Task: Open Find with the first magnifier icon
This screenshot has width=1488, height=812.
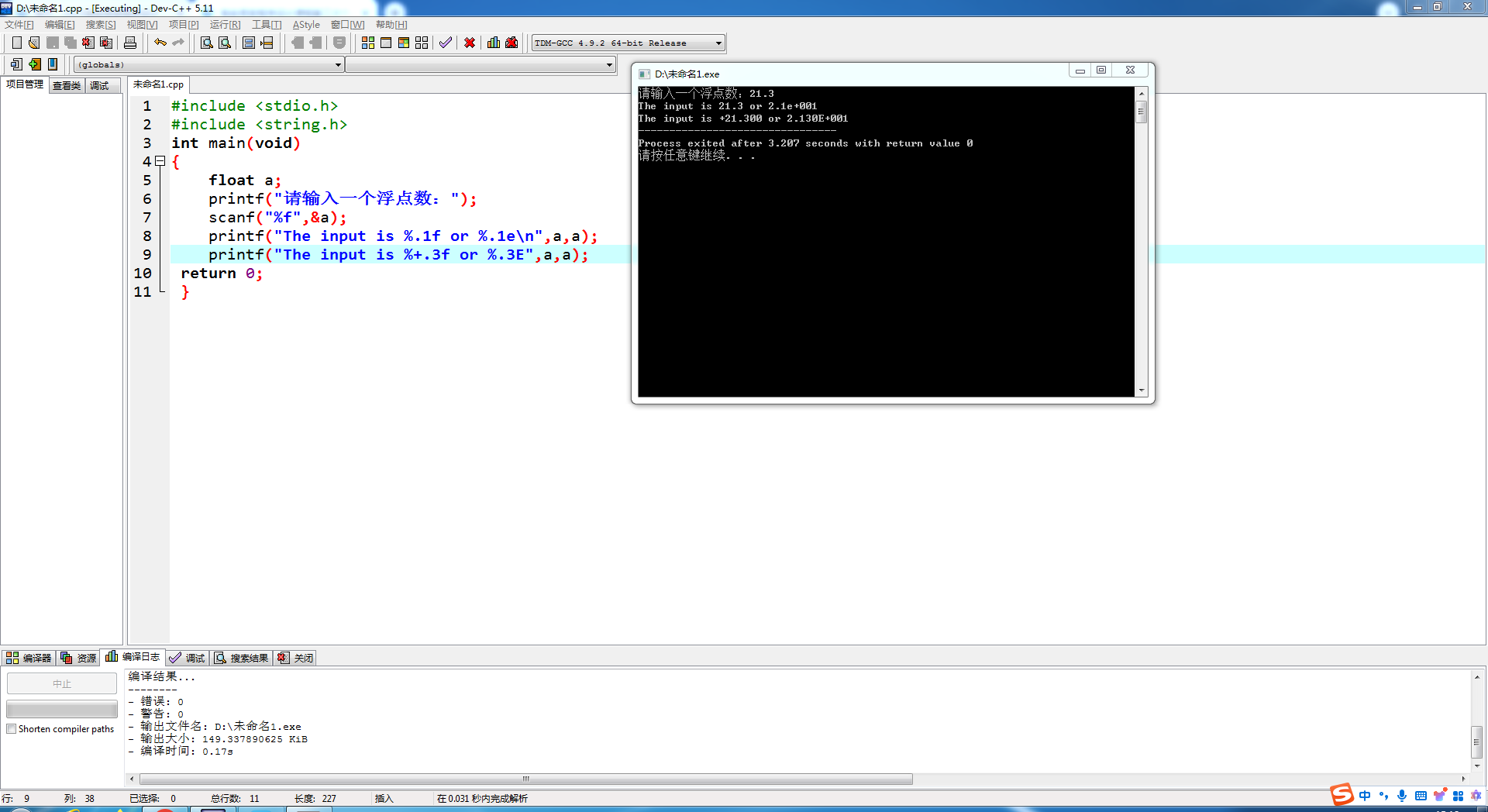Action: pyautogui.click(x=207, y=43)
